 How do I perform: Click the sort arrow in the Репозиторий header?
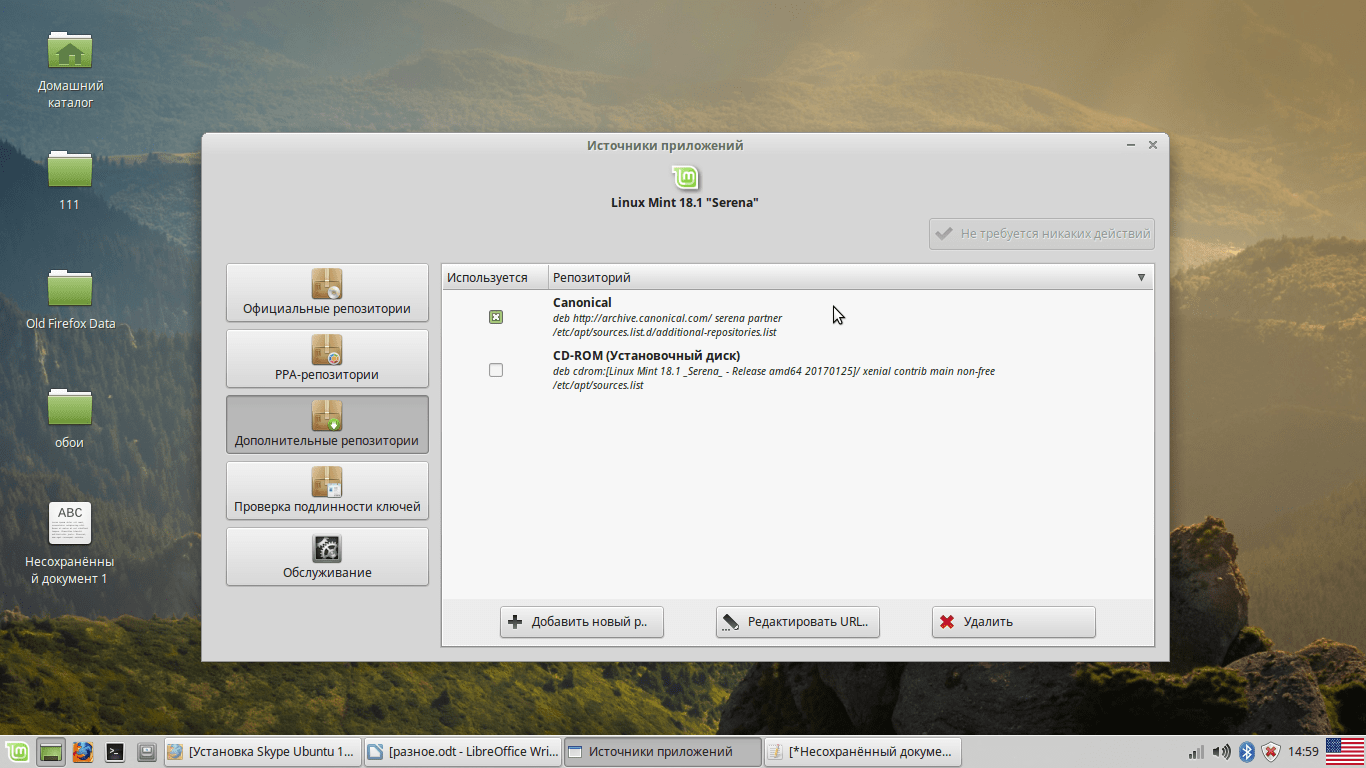tap(1141, 277)
